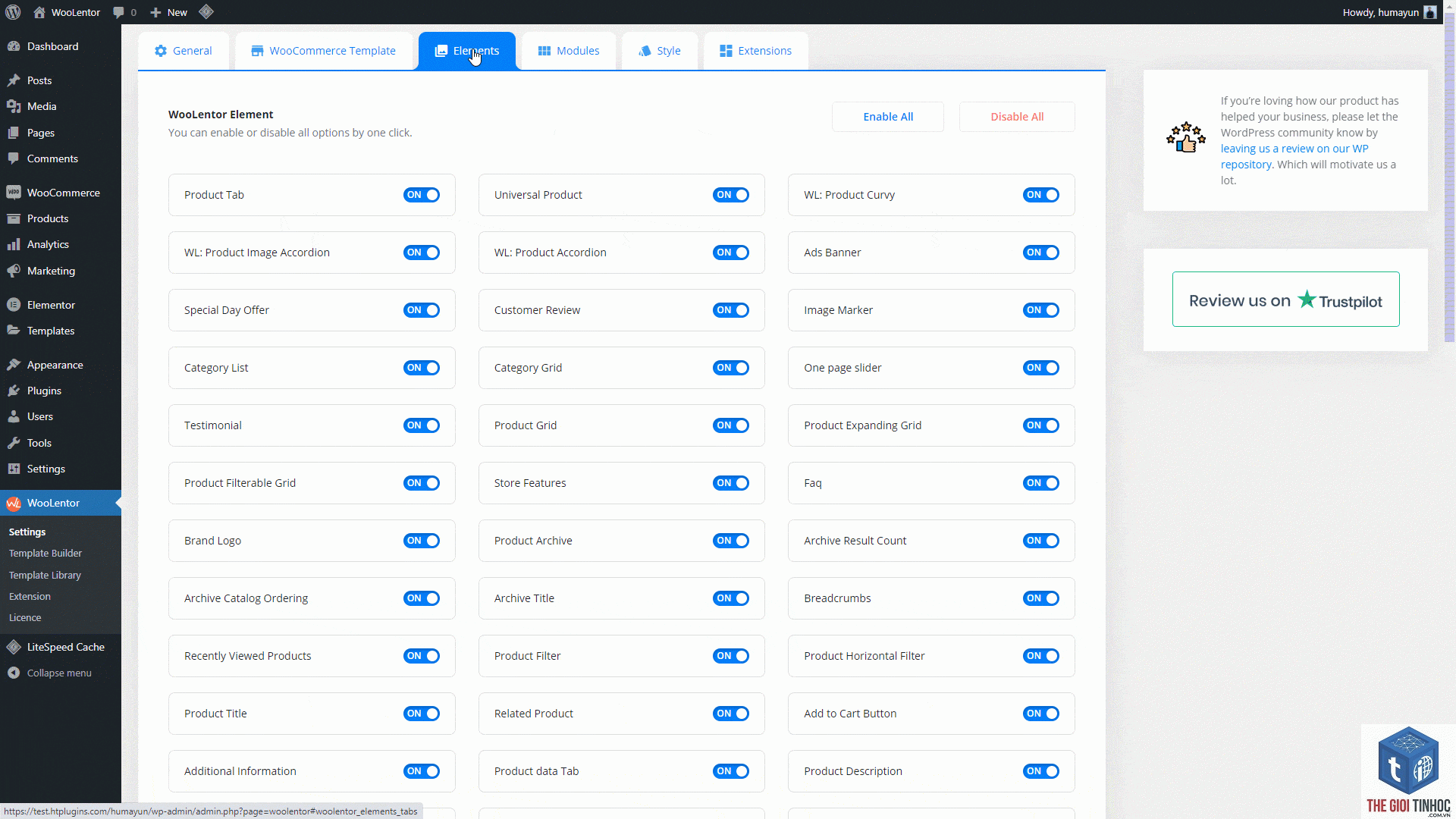Toggle the Add to Cart Button switch
Viewport: 1456px width, 819px height.
click(x=1041, y=714)
